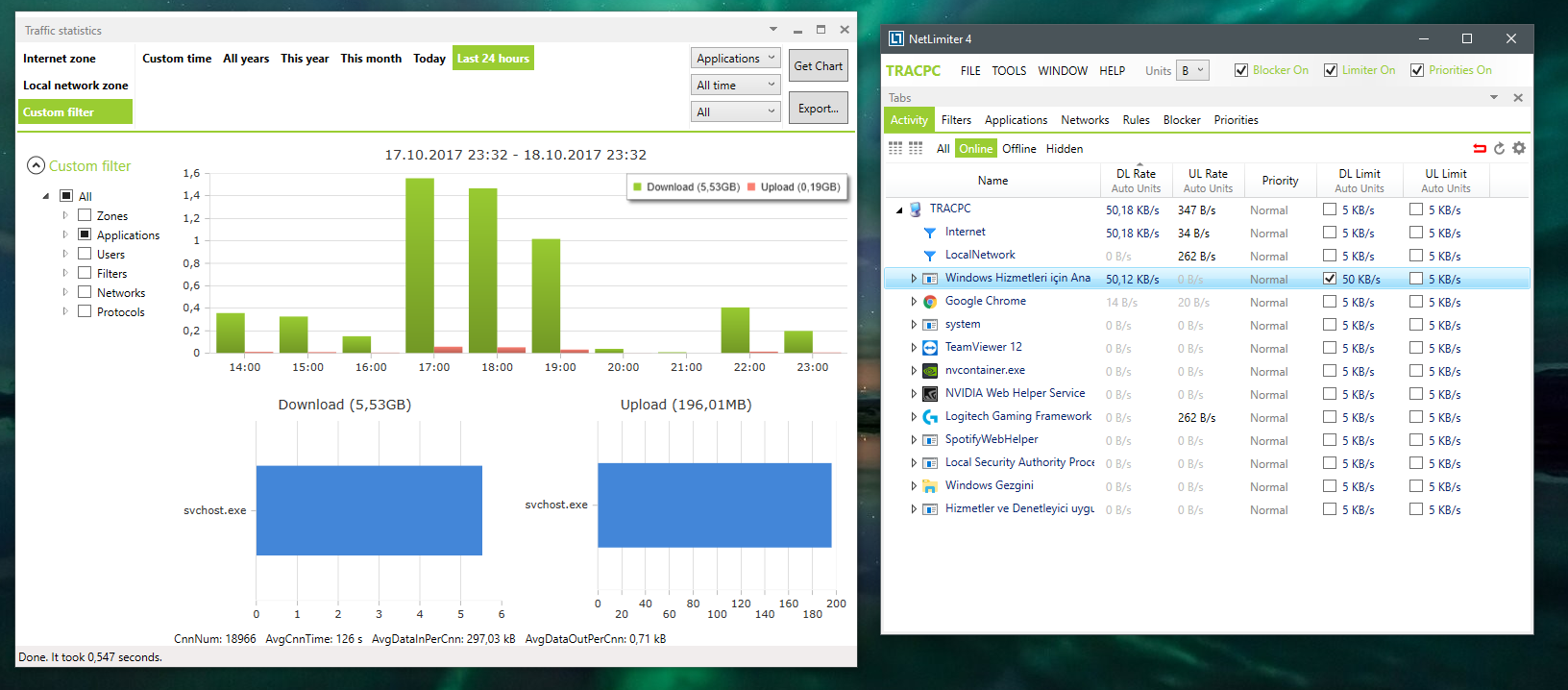Switch to the Filters tab
1568x690 pixels.
956,120
